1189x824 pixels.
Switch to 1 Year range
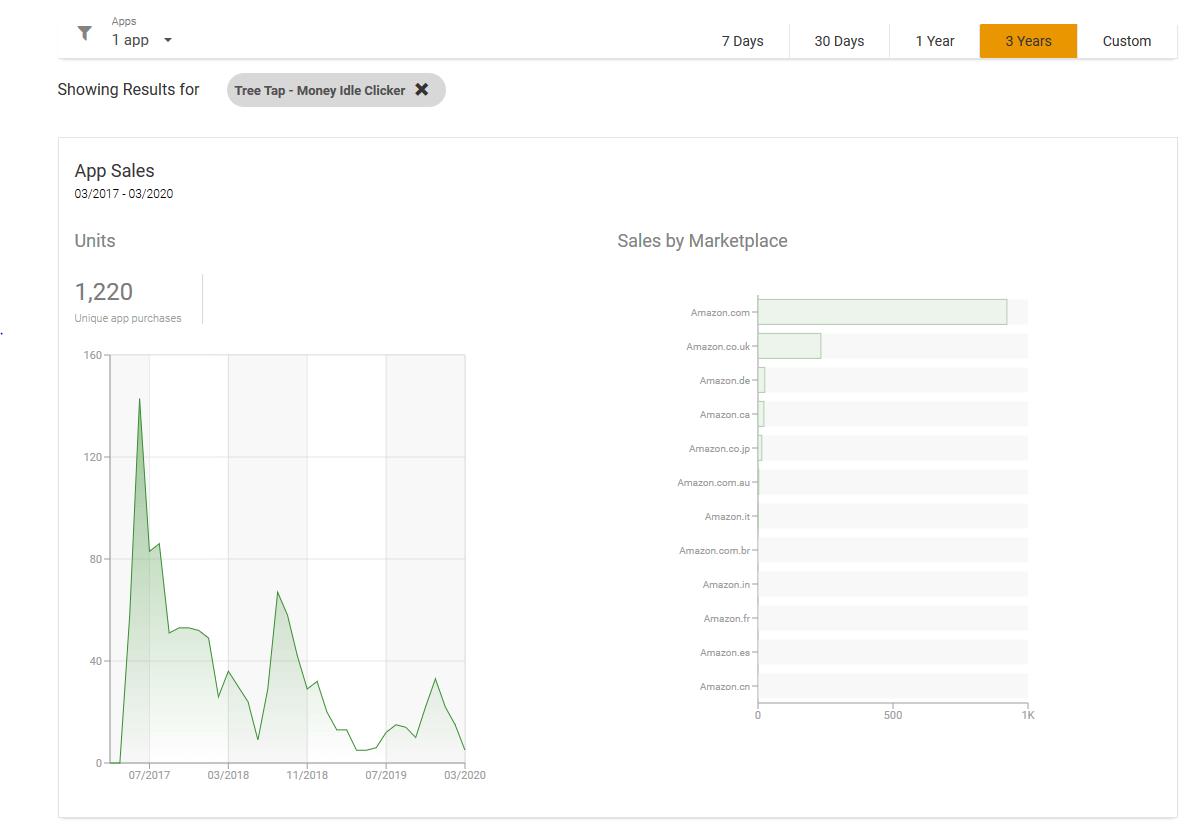pos(934,41)
